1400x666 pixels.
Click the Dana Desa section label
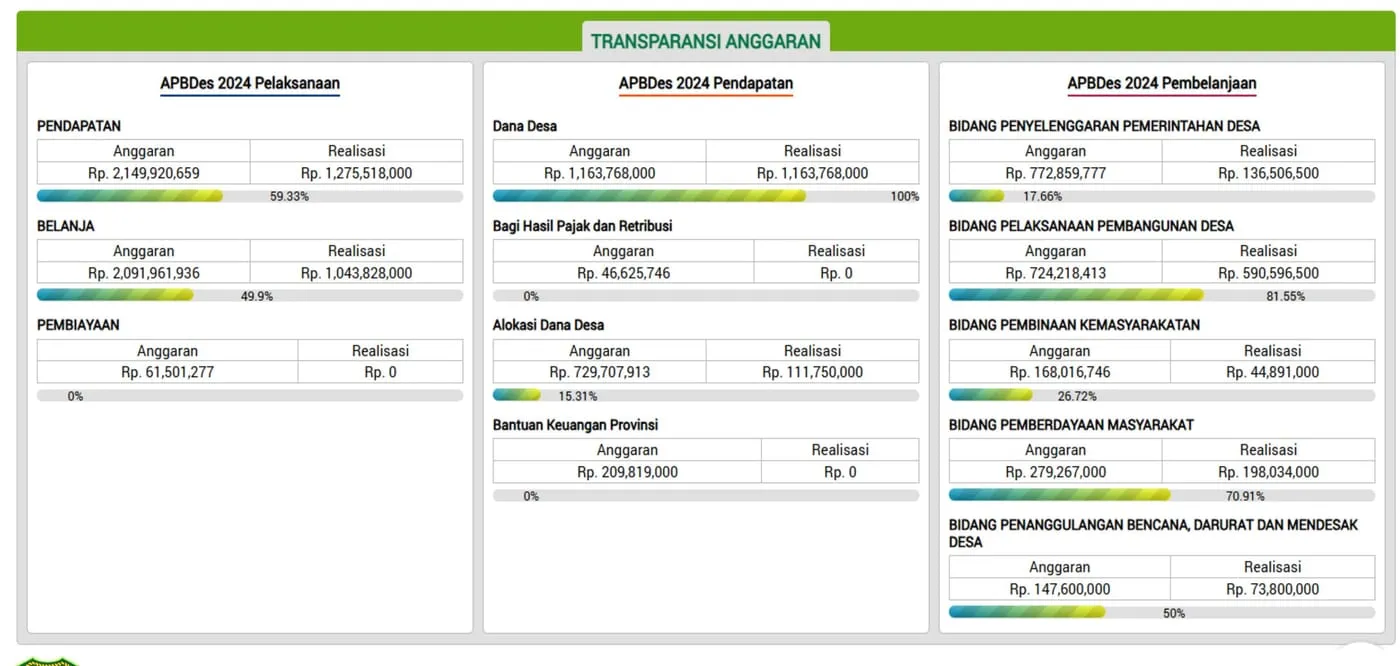tap(525, 126)
